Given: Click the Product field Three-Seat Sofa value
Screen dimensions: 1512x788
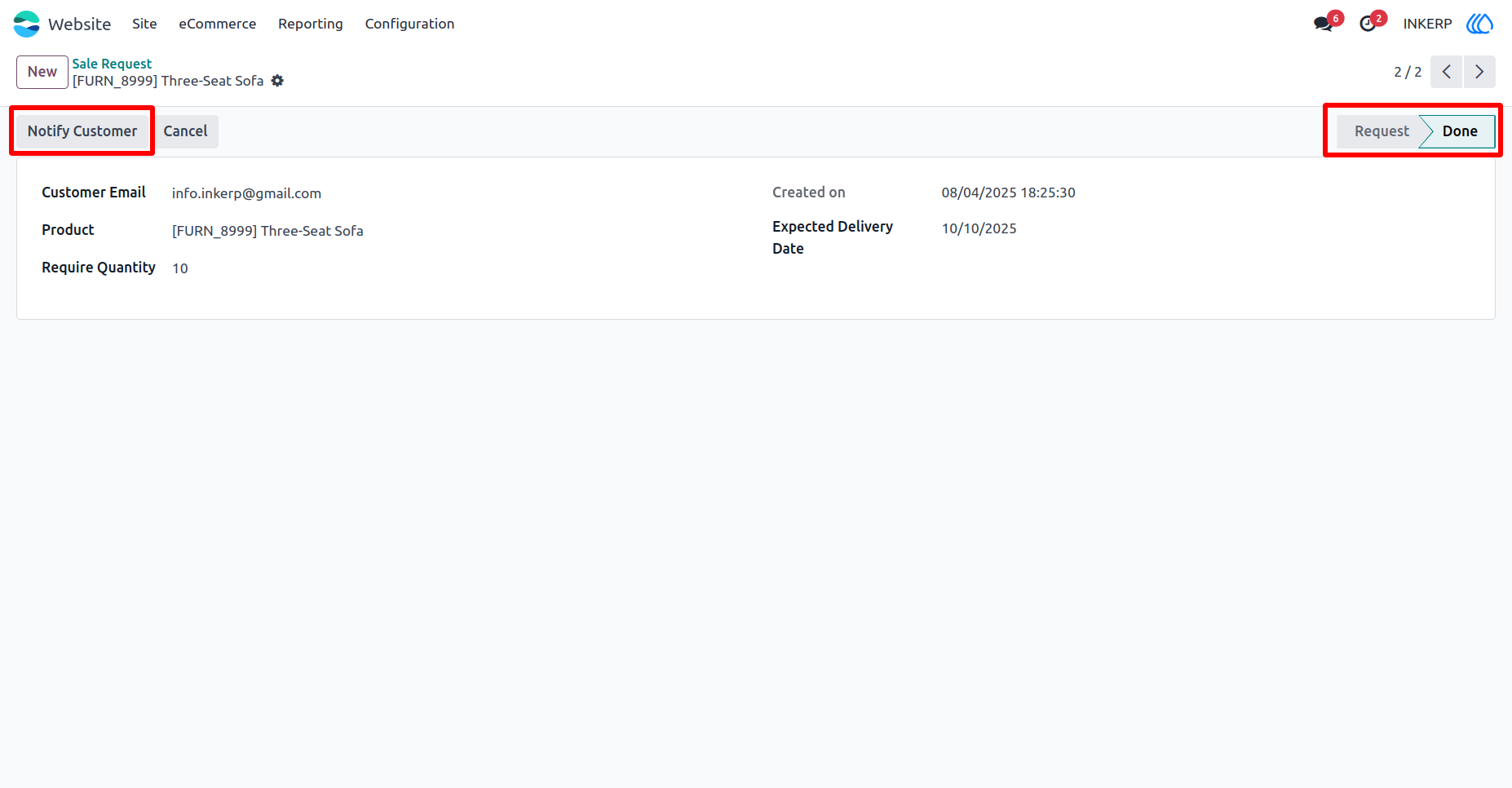Looking at the screenshot, I should (267, 231).
